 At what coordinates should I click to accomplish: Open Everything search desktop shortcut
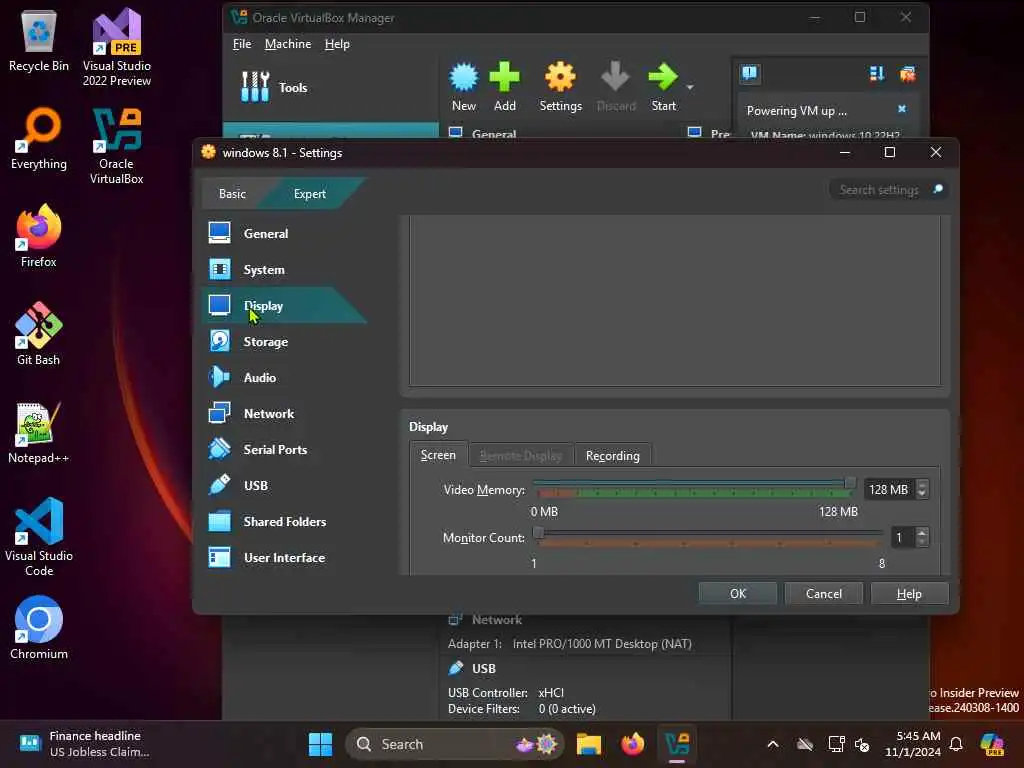point(39,138)
